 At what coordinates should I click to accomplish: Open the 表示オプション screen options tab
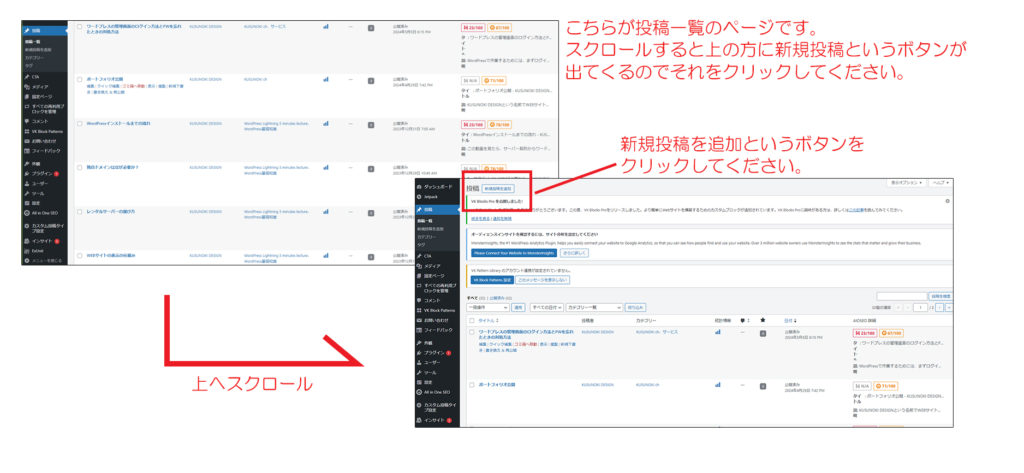click(905, 184)
